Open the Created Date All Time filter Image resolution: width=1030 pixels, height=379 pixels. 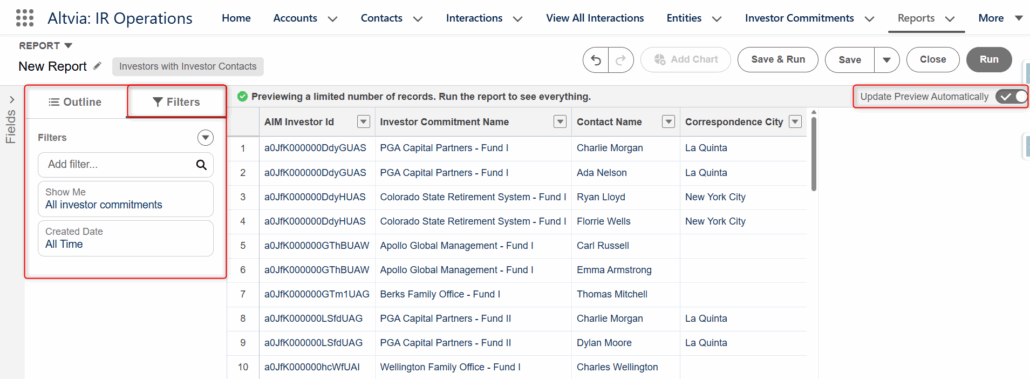click(x=125, y=238)
